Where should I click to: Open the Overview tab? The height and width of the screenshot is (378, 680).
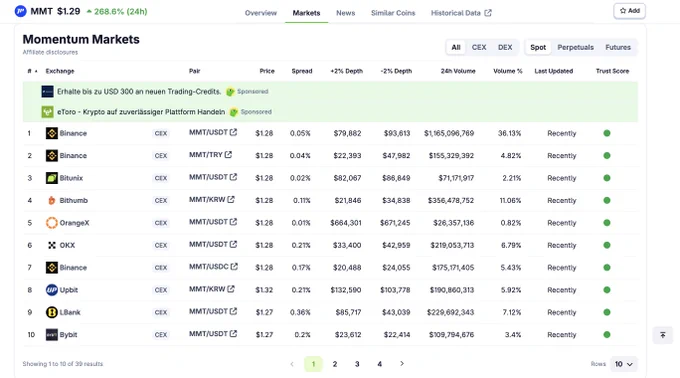click(261, 13)
